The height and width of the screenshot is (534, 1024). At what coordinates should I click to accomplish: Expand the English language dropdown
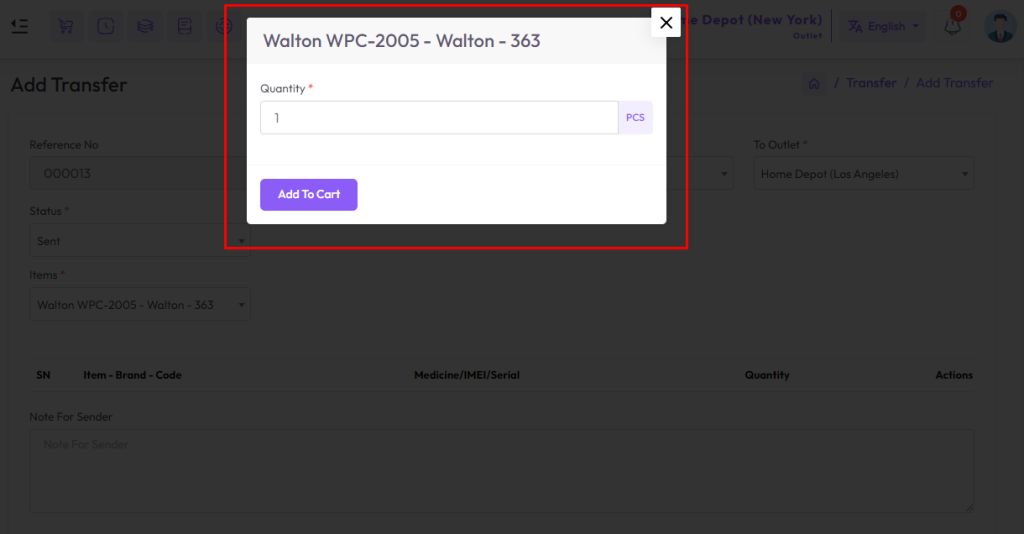pyautogui.click(x=883, y=26)
